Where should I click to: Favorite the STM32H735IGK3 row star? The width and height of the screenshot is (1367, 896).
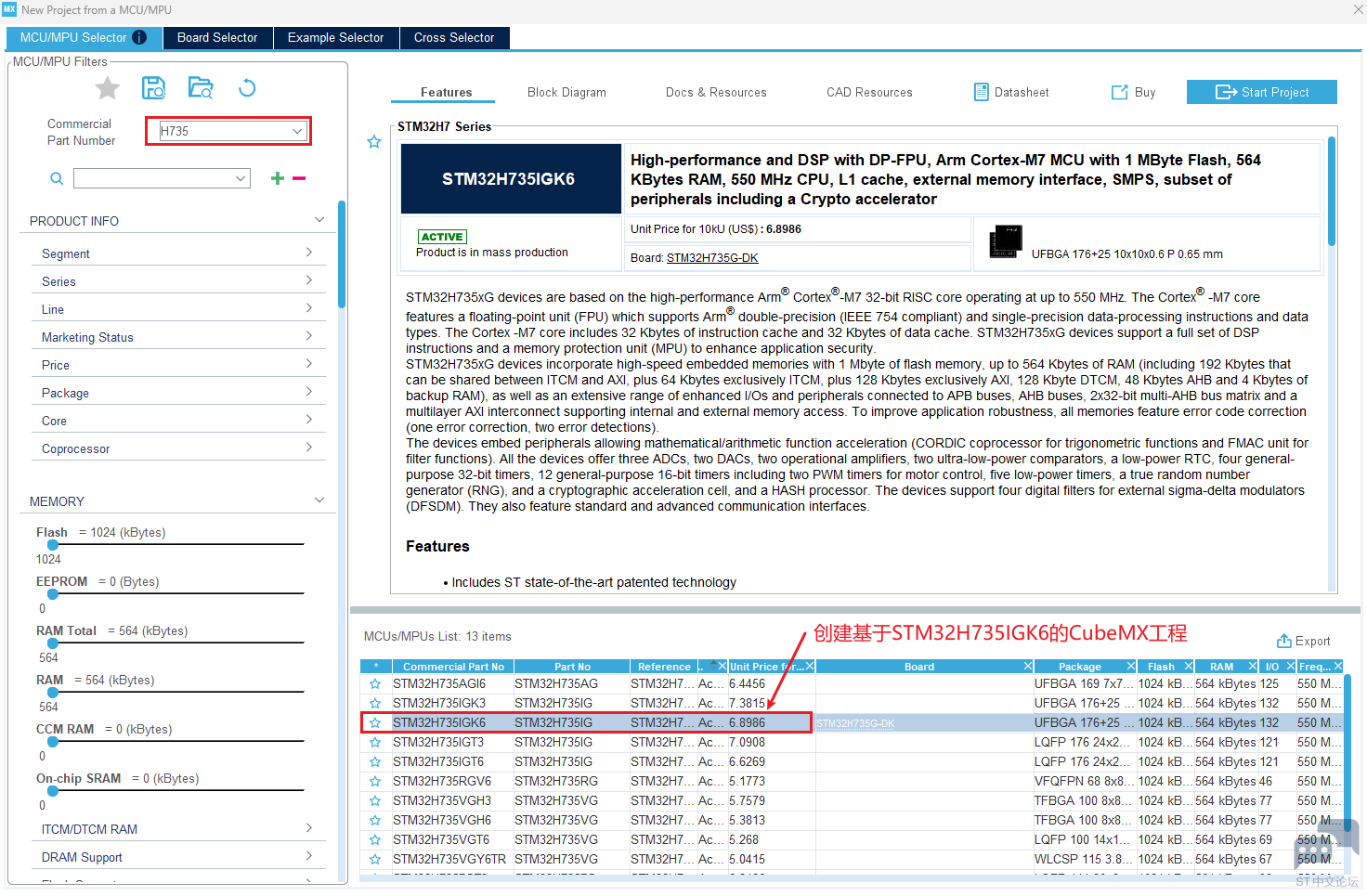click(375, 703)
